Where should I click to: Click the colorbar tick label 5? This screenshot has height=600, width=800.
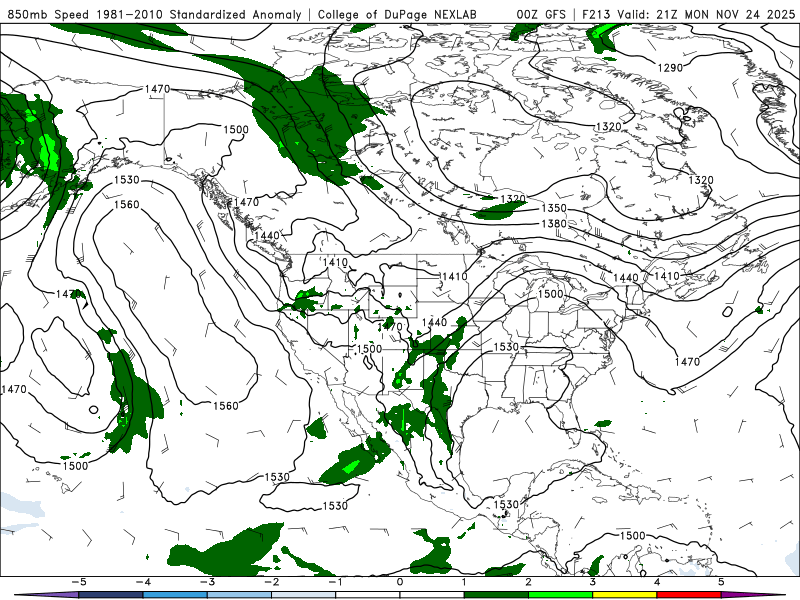[721, 582]
